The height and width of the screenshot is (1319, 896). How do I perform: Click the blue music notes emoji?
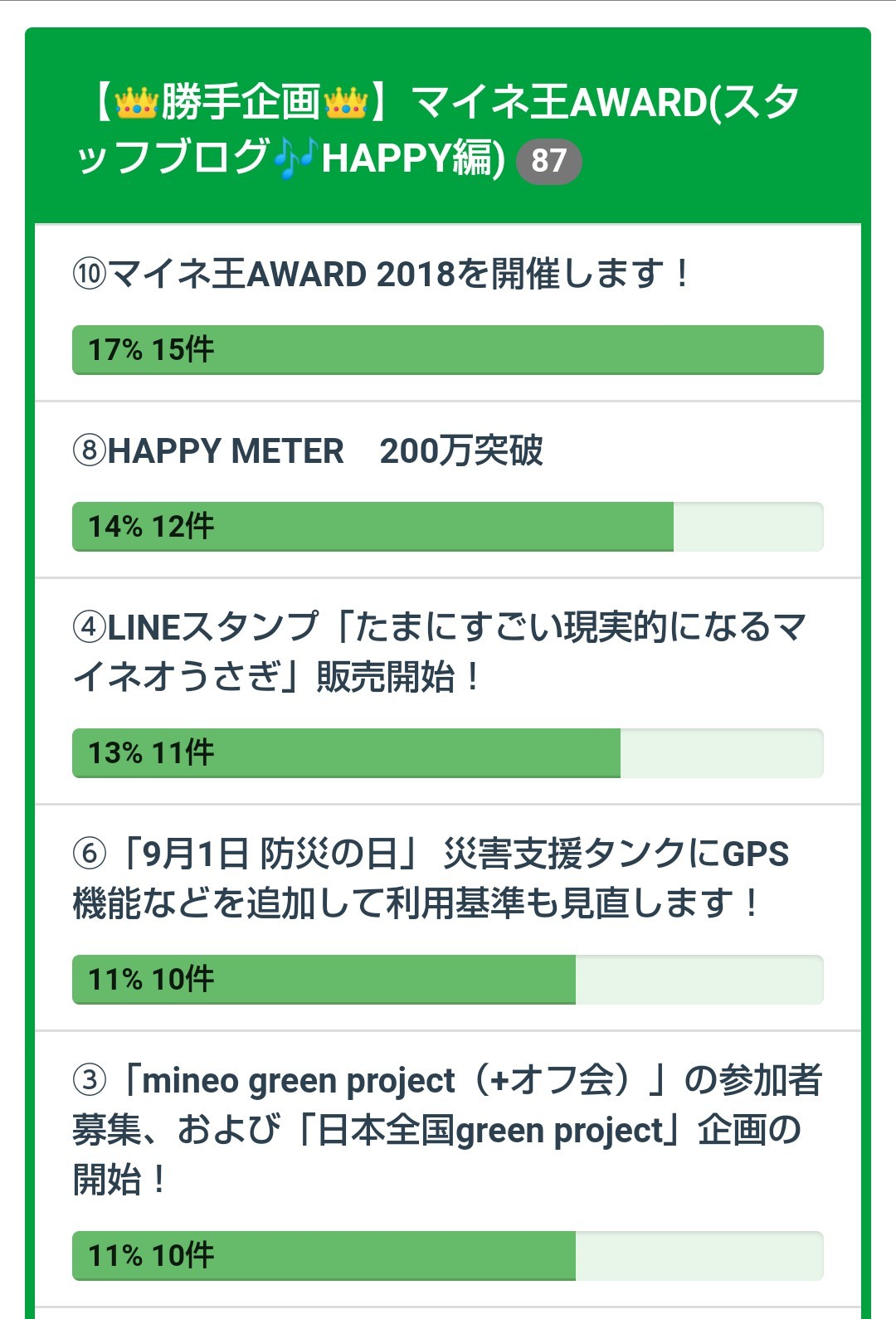295,158
